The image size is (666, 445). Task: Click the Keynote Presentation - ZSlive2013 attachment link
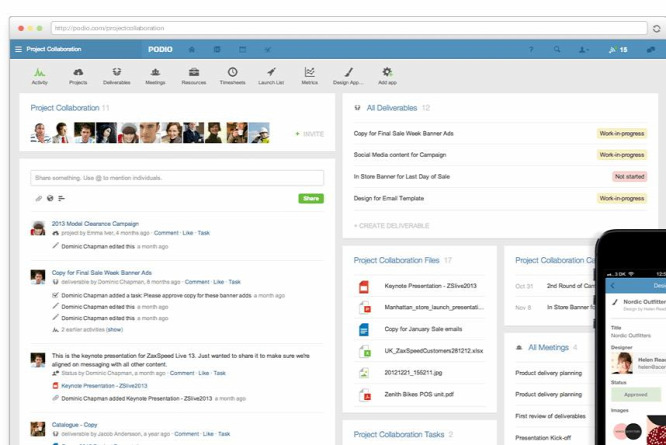104,386
